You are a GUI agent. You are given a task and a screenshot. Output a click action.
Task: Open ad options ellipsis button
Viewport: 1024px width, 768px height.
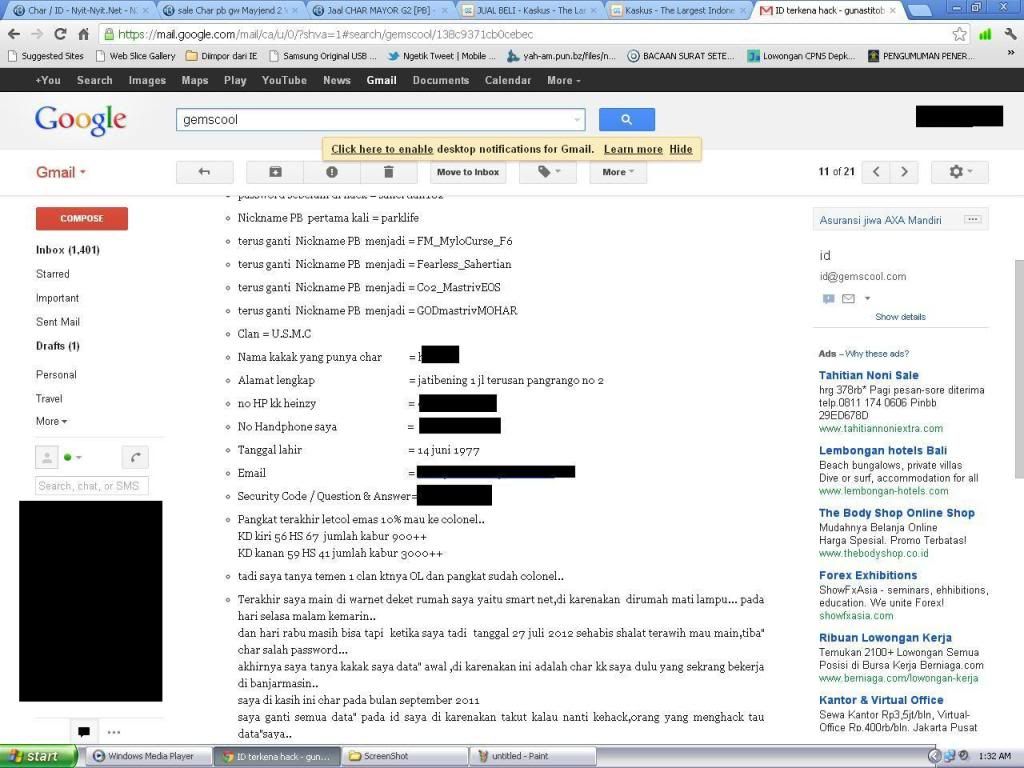coord(972,219)
